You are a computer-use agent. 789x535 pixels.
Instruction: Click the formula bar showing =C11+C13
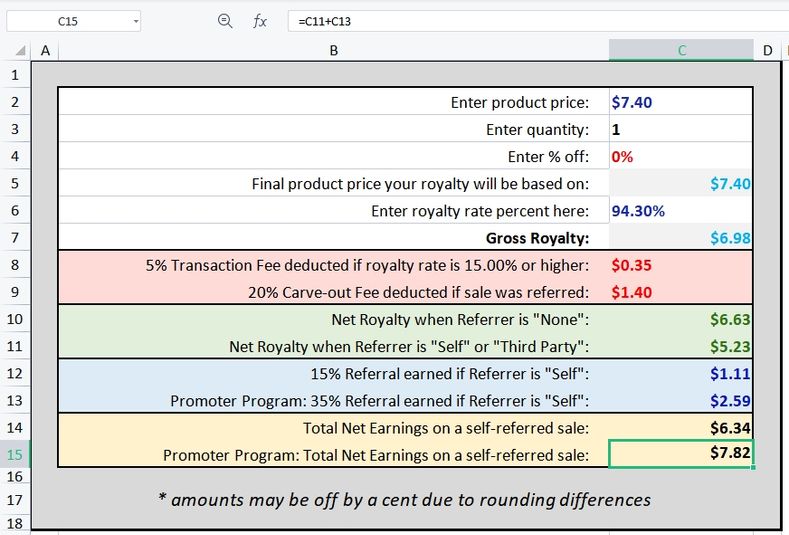(538, 21)
